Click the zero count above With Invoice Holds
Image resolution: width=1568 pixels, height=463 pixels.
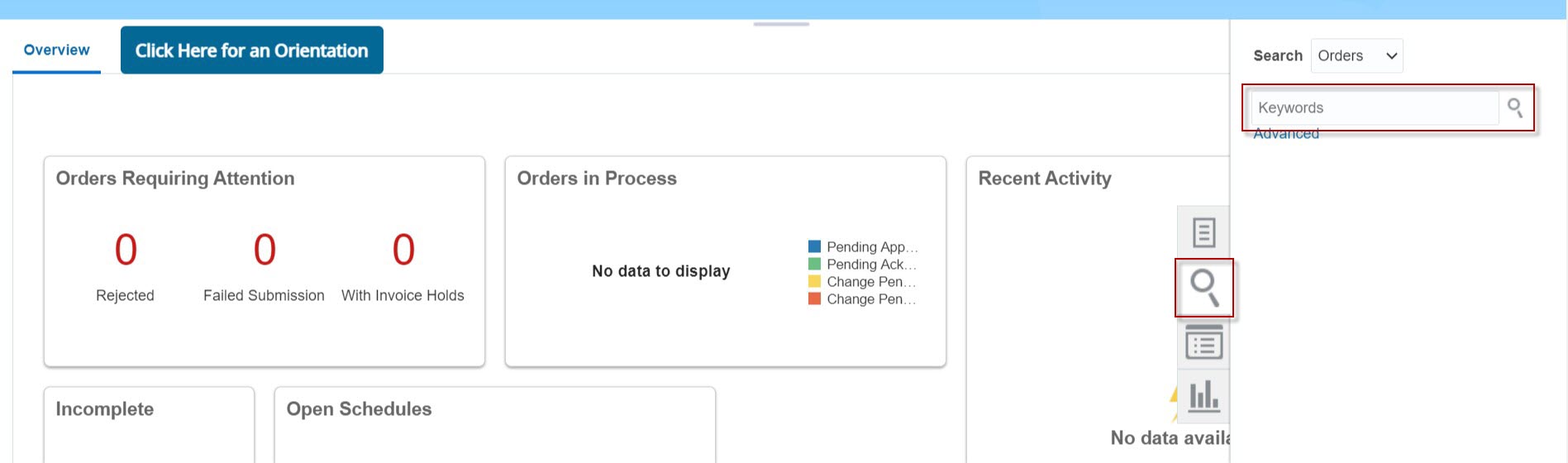point(403,250)
